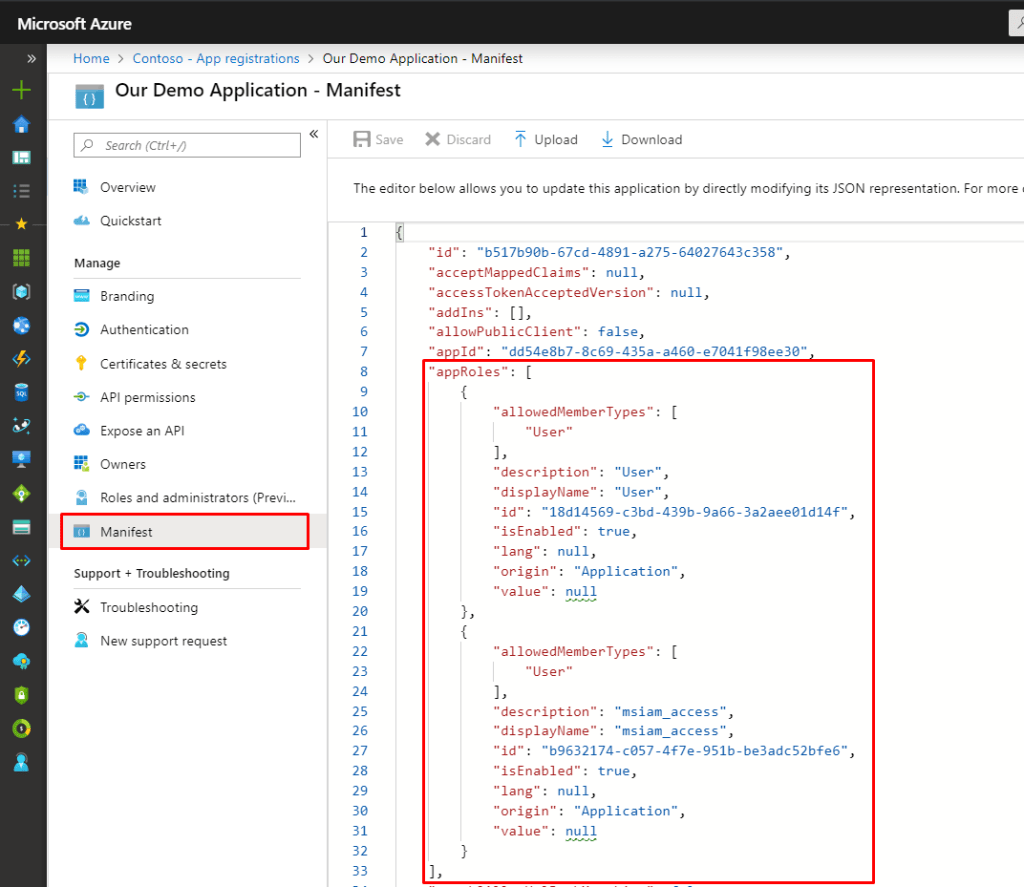Click the Discard toolbar button

click(x=458, y=139)
